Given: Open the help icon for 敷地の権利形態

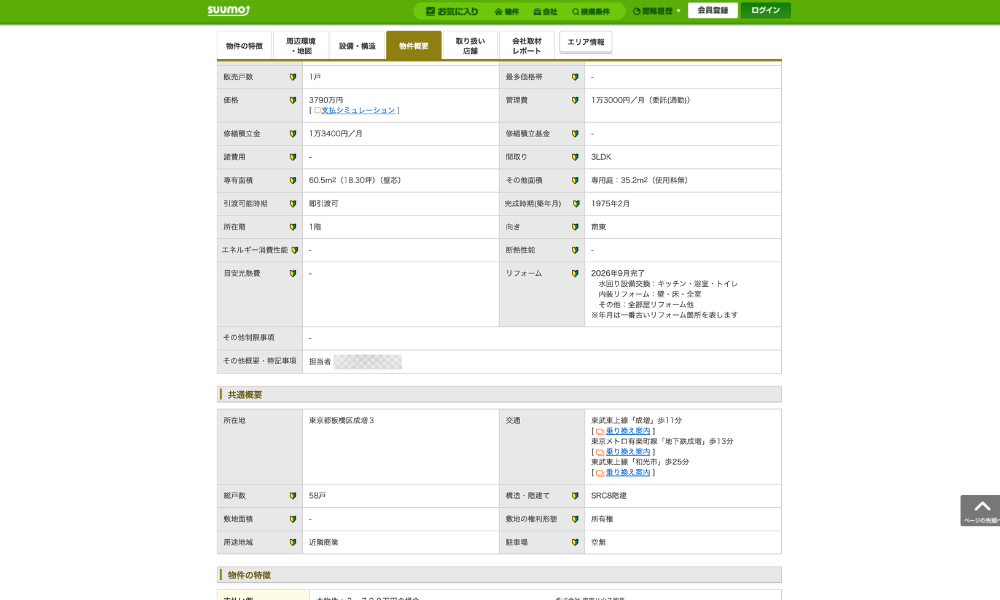Looking at the screenshot, I should 575,519.
